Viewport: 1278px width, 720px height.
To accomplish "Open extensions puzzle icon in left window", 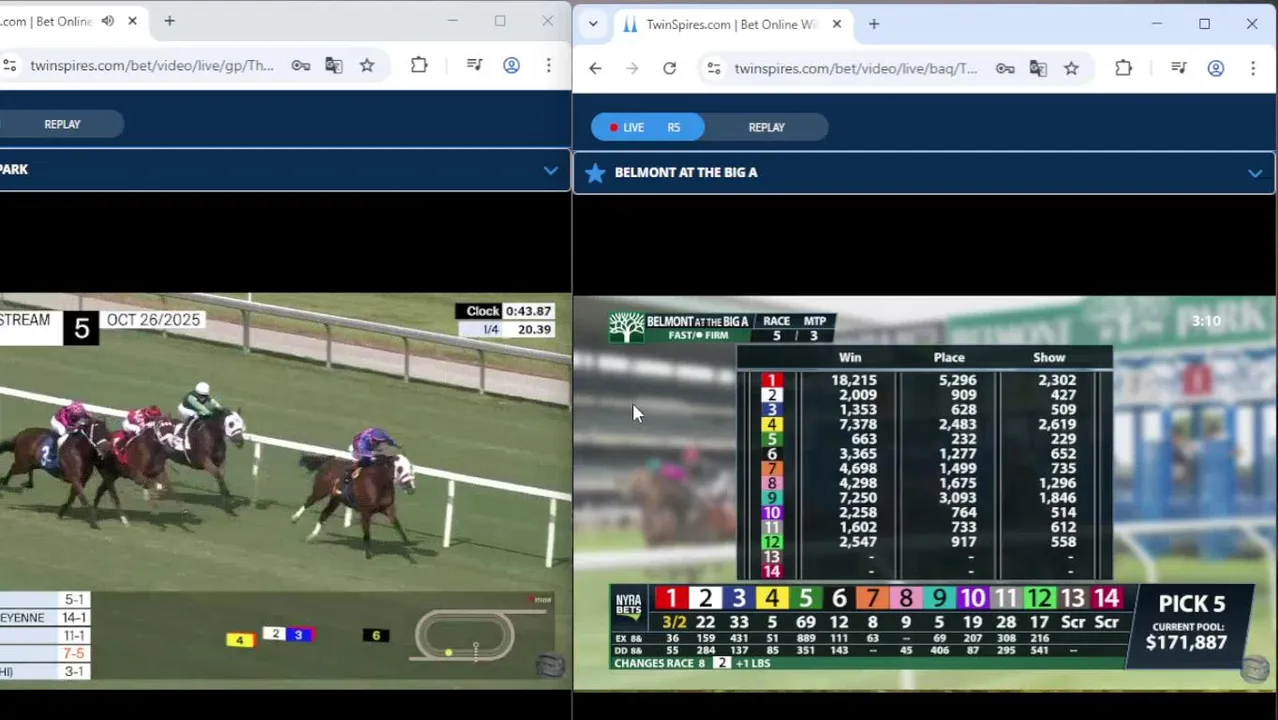I will click(419, 65).
